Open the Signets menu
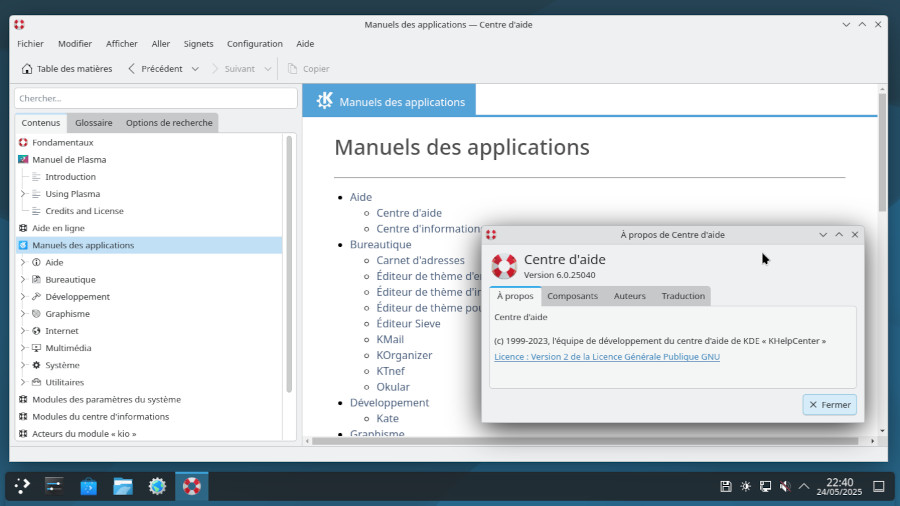The height and width of the screenshot is (506, 900). click(199, 44)
